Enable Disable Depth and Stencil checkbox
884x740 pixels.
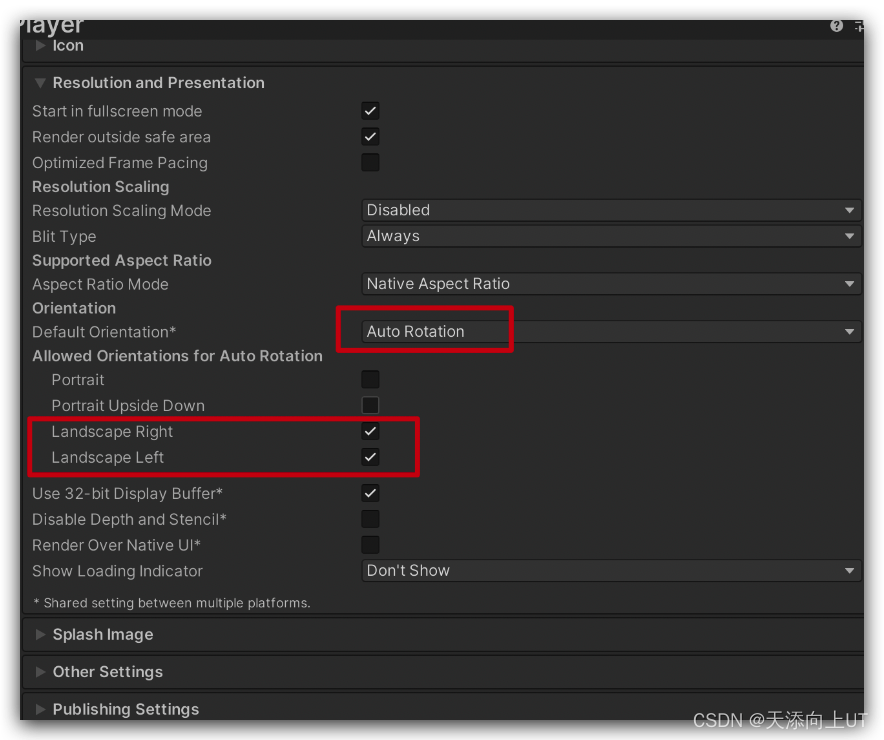[370, 520]
